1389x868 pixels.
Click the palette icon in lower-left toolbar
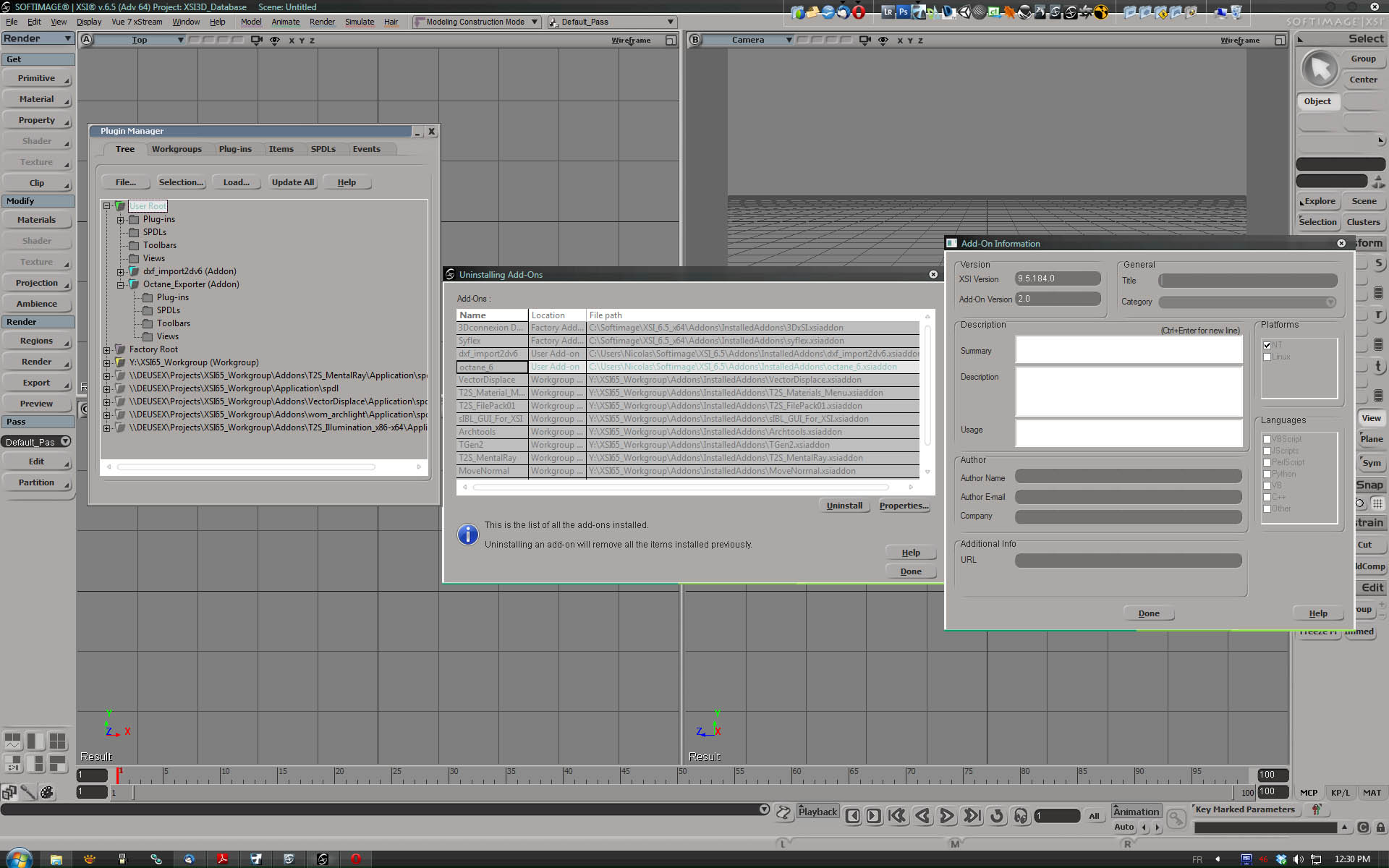tap(47, 793)
